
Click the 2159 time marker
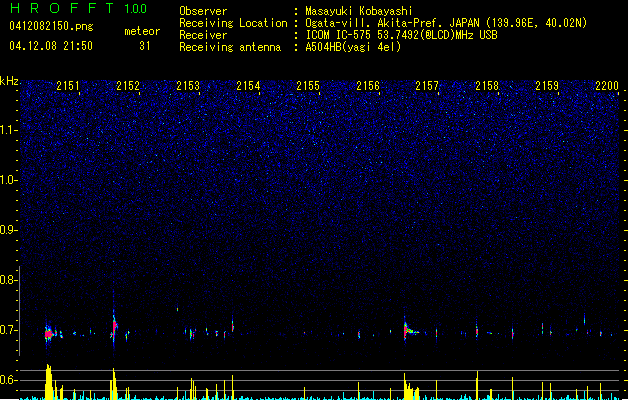tap(547, 86)
